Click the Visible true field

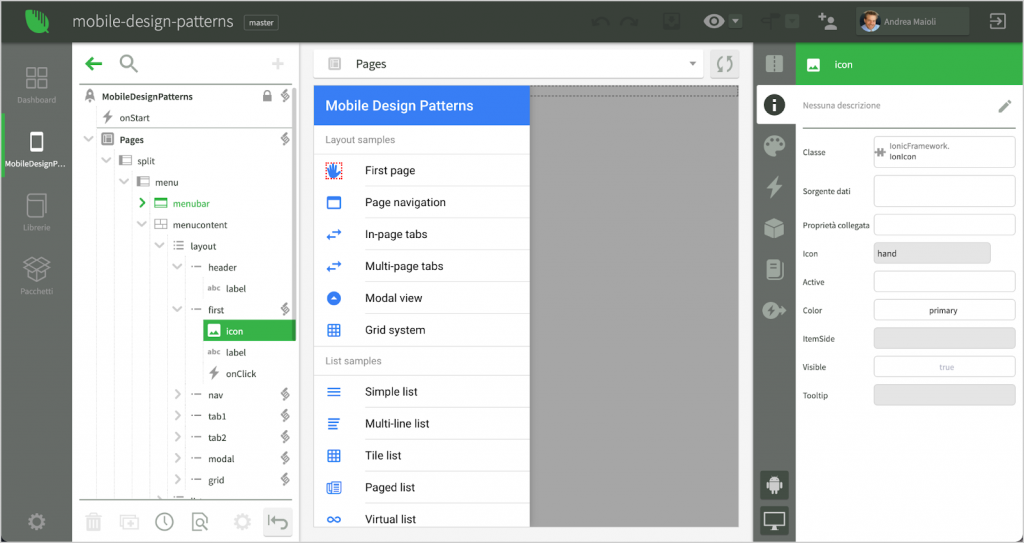coord(944,367)
